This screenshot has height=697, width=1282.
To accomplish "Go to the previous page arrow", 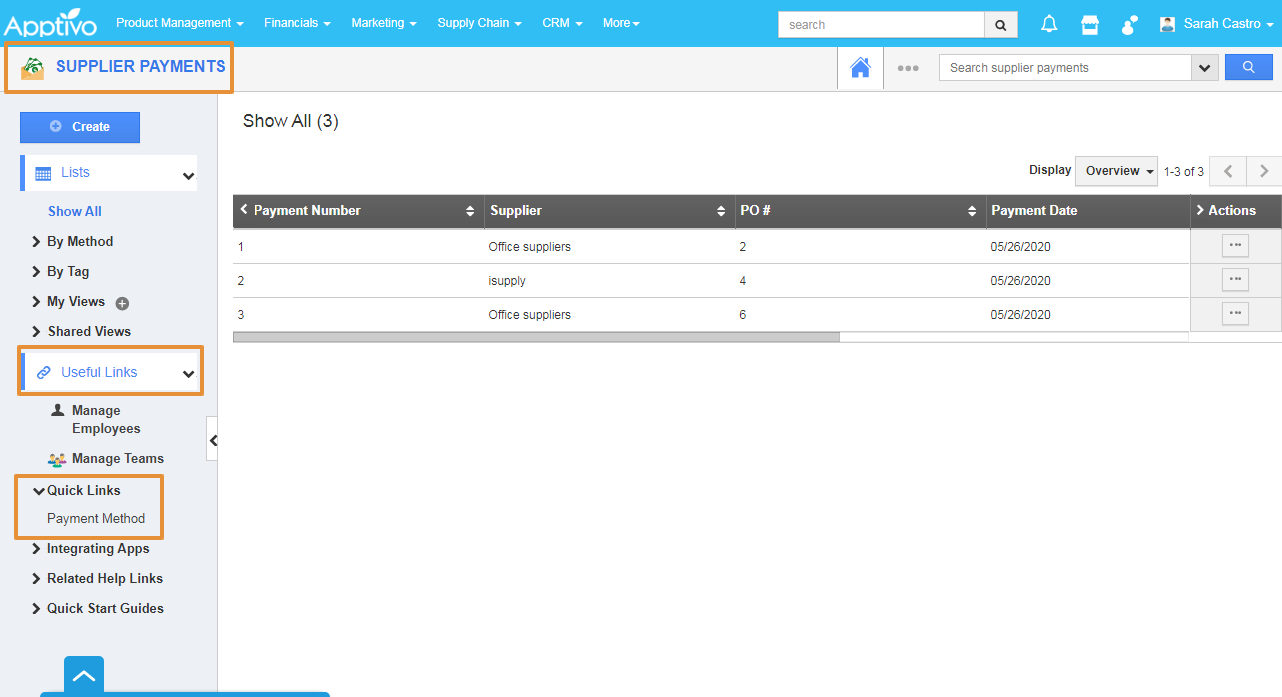I will pos(1228,171).
